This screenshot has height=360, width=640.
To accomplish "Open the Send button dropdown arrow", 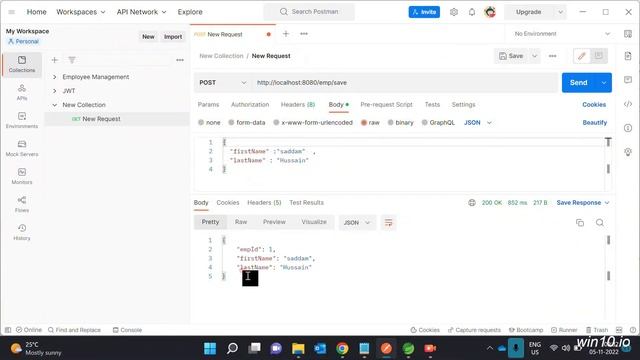I will [x=604, y=82].
